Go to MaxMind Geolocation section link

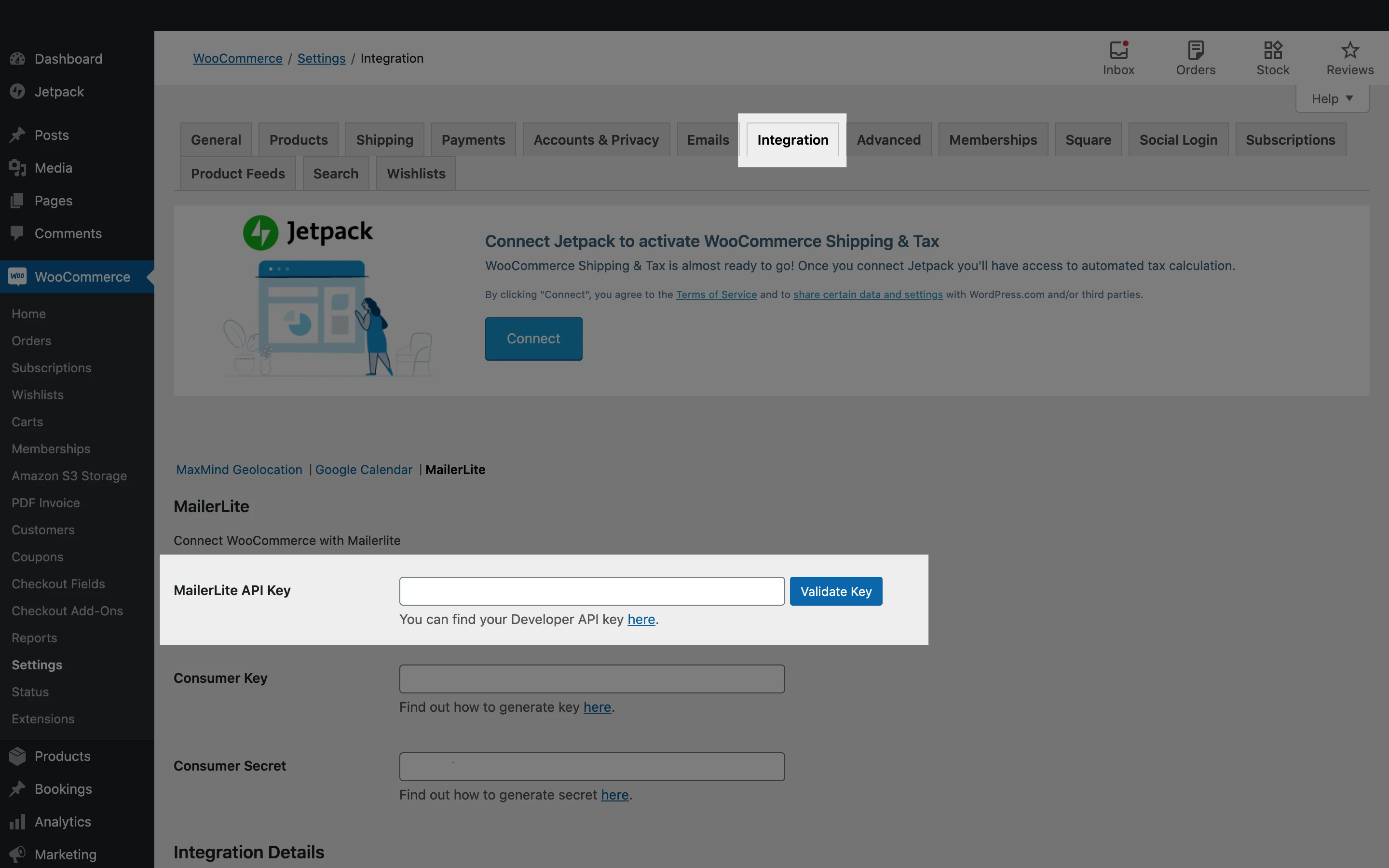pos(239,470)
